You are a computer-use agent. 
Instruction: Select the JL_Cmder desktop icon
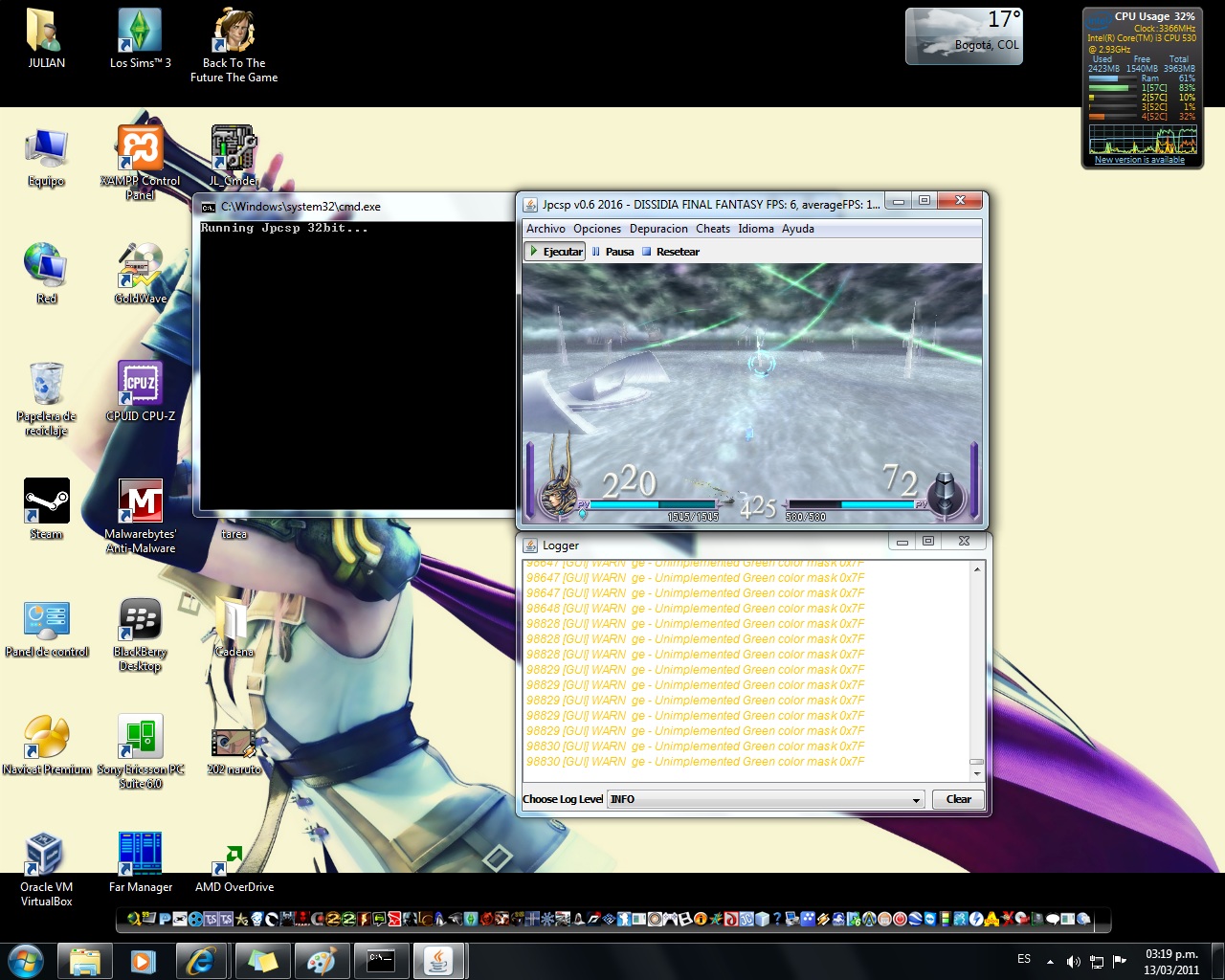pyautogui.click(x=234, y=157)
